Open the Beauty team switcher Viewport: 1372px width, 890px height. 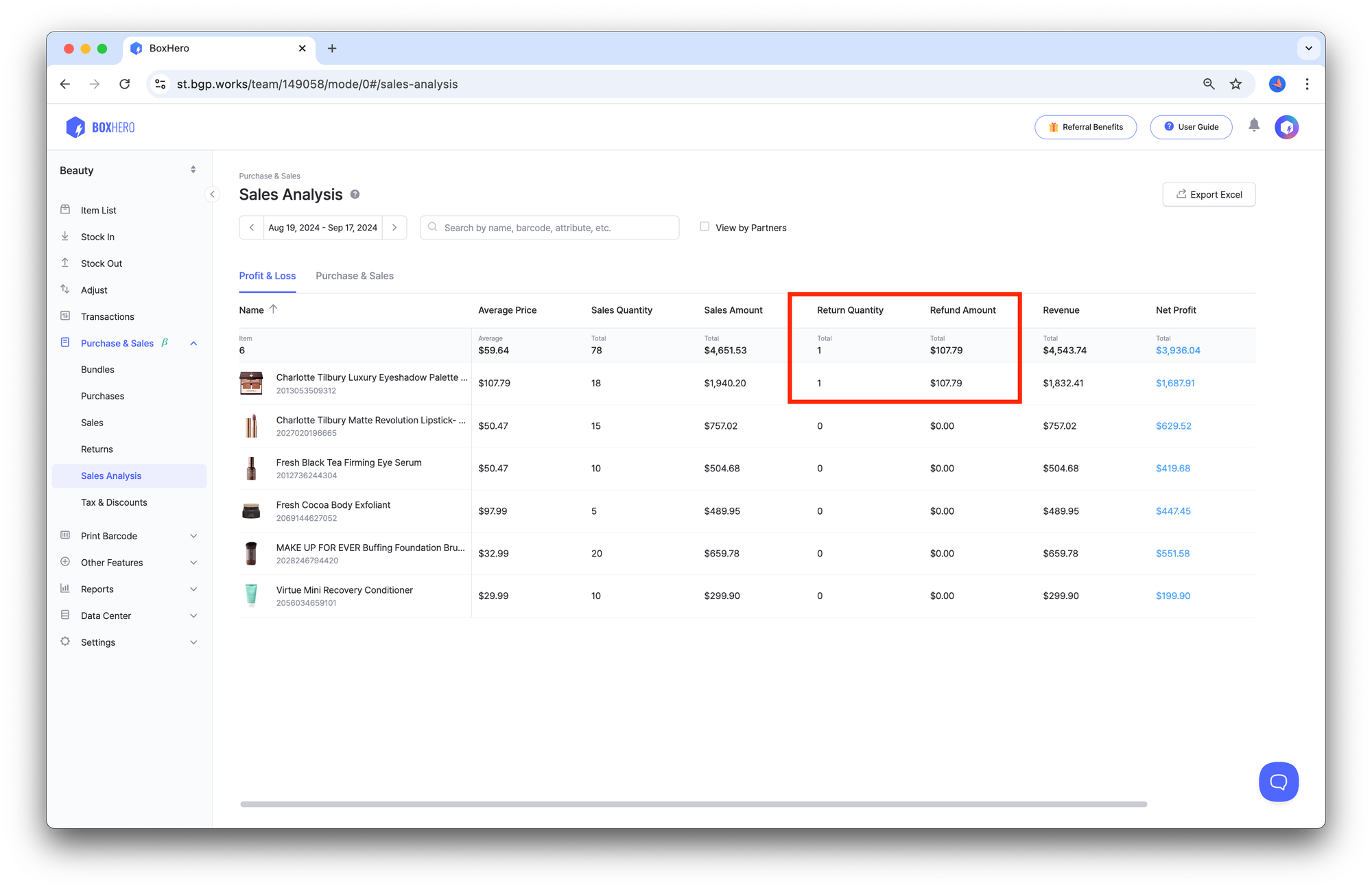click(x=129, y=170)
